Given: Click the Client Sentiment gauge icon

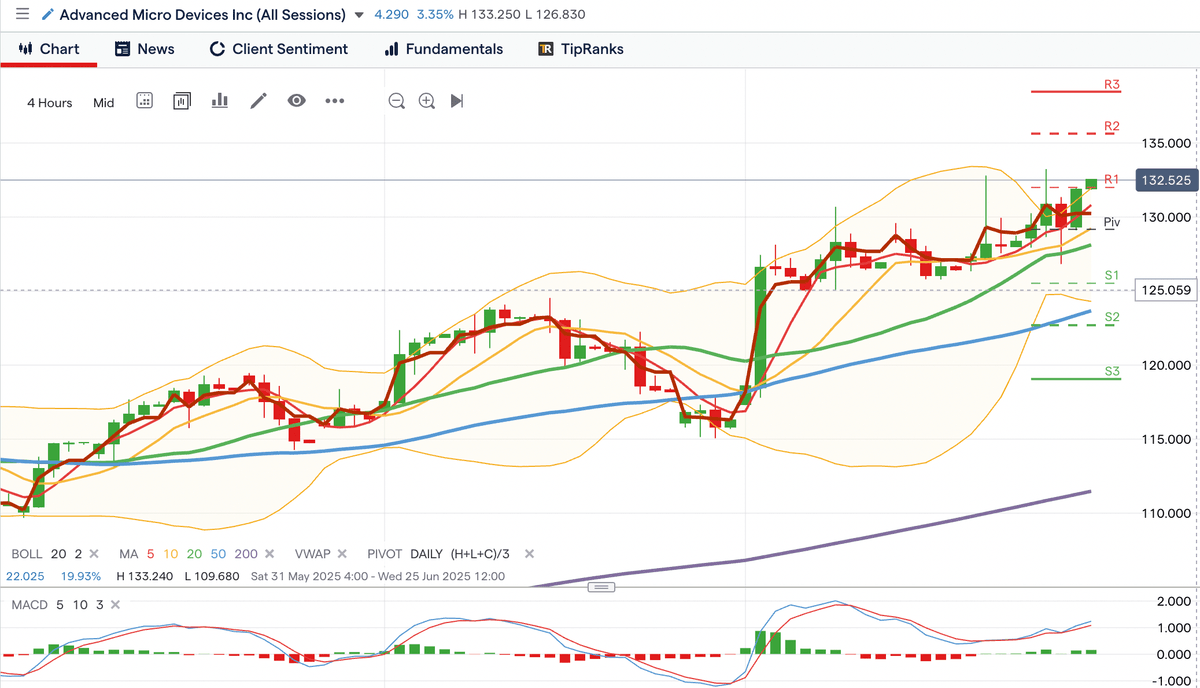Looking at the screenshot, I should coord(217,49).
